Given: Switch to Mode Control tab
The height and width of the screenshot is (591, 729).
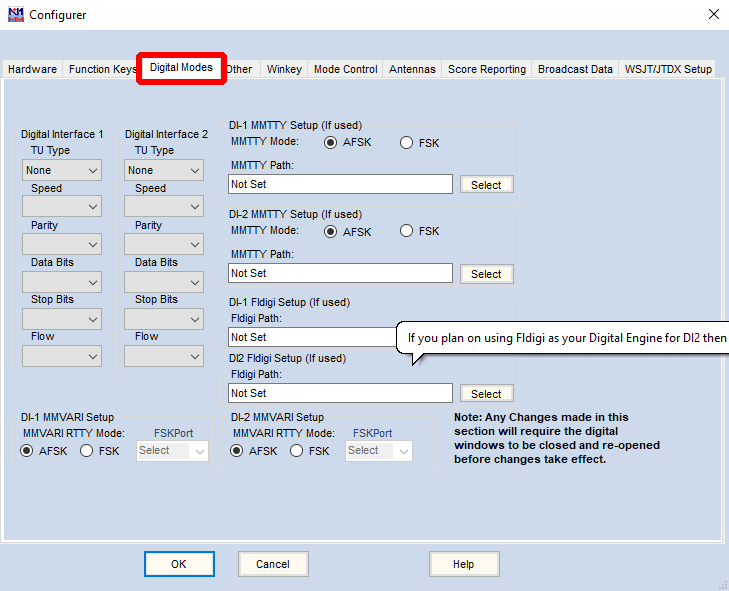Looking at the screenshot, I should pos(345,69).
